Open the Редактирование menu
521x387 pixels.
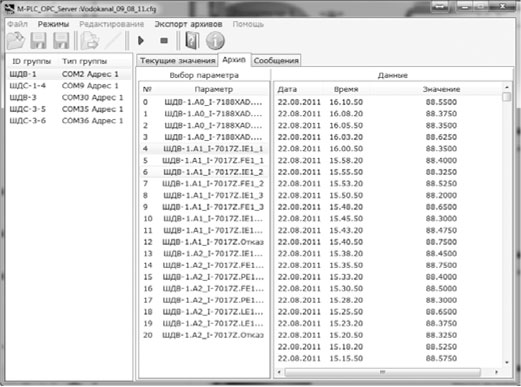[112, 24]
